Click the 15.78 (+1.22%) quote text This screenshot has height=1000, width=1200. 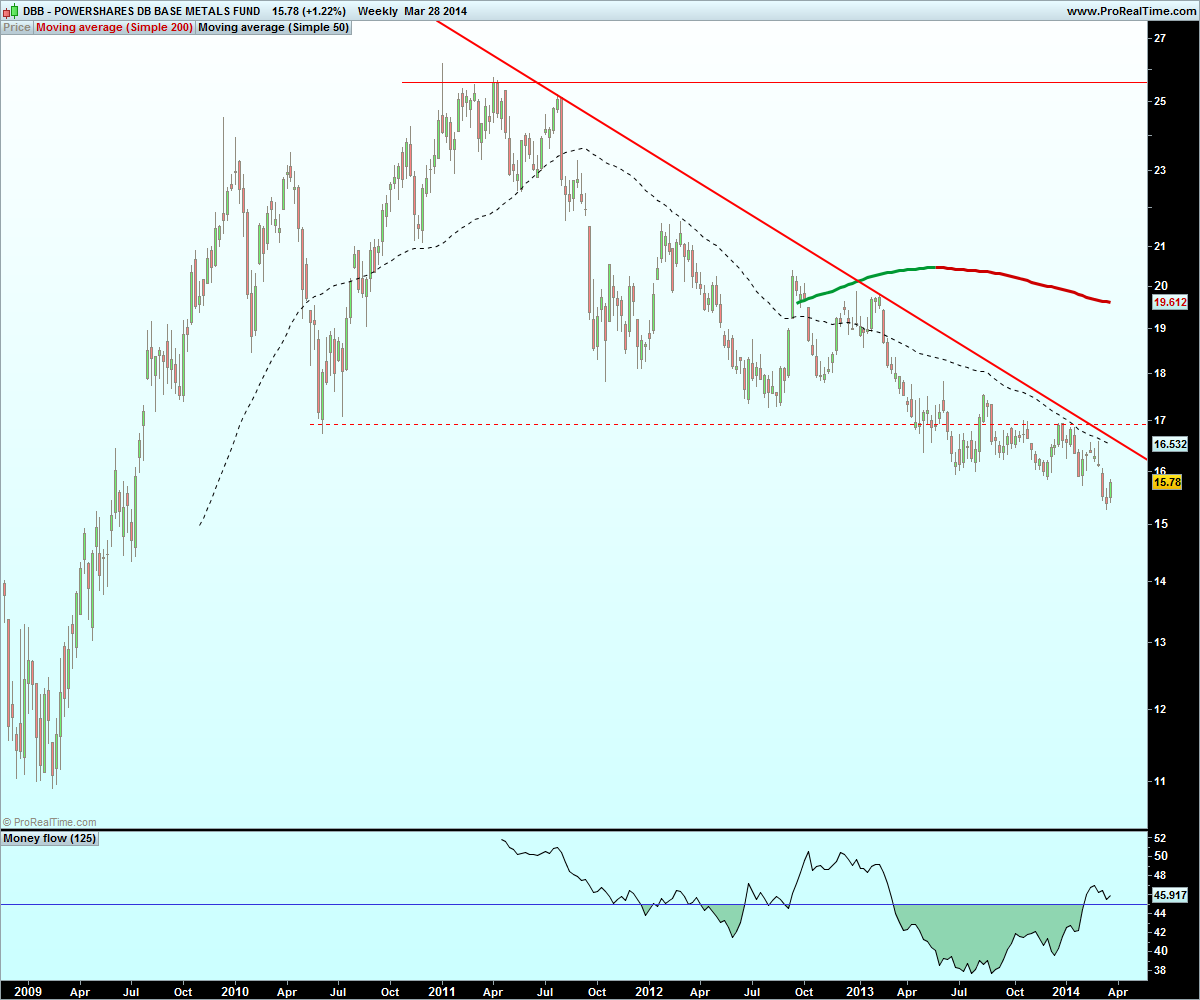tap(309, 11)
